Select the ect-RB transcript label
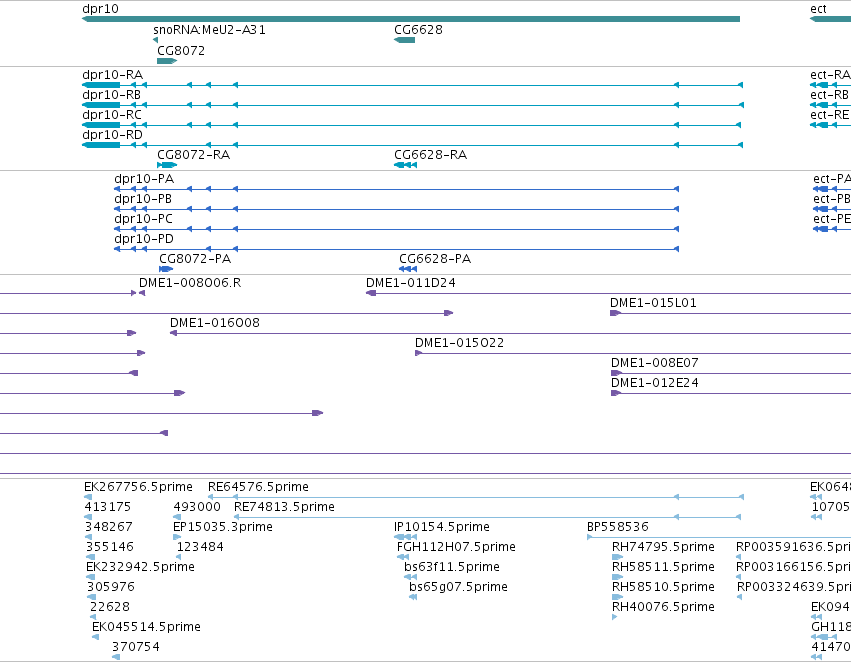The image size is (851, 662). pos(830,95)
